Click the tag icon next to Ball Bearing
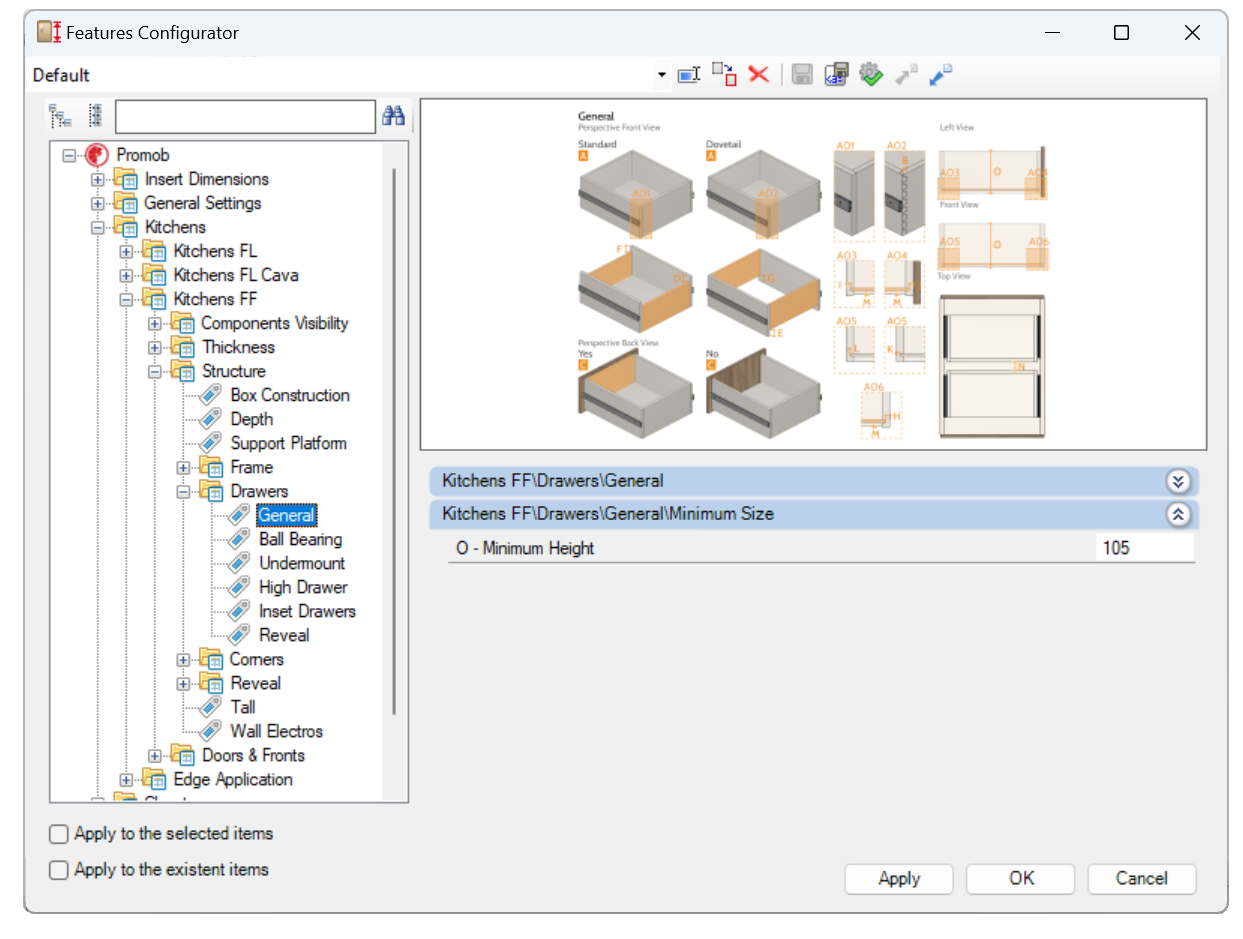Image resolution: width=1243 pixels, height=939 pixels. tap(239, 539)
